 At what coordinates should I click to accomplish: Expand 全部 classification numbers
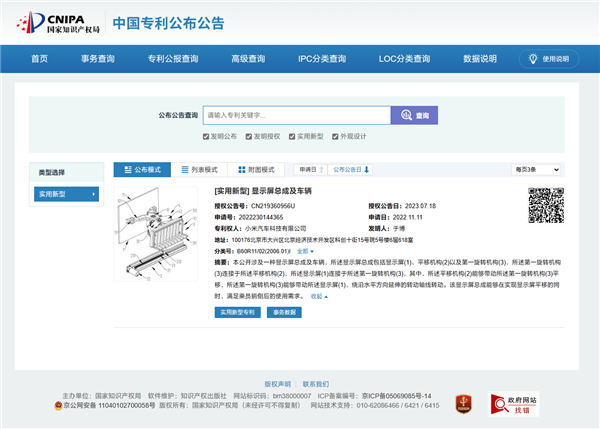click(x=305, y=251)
